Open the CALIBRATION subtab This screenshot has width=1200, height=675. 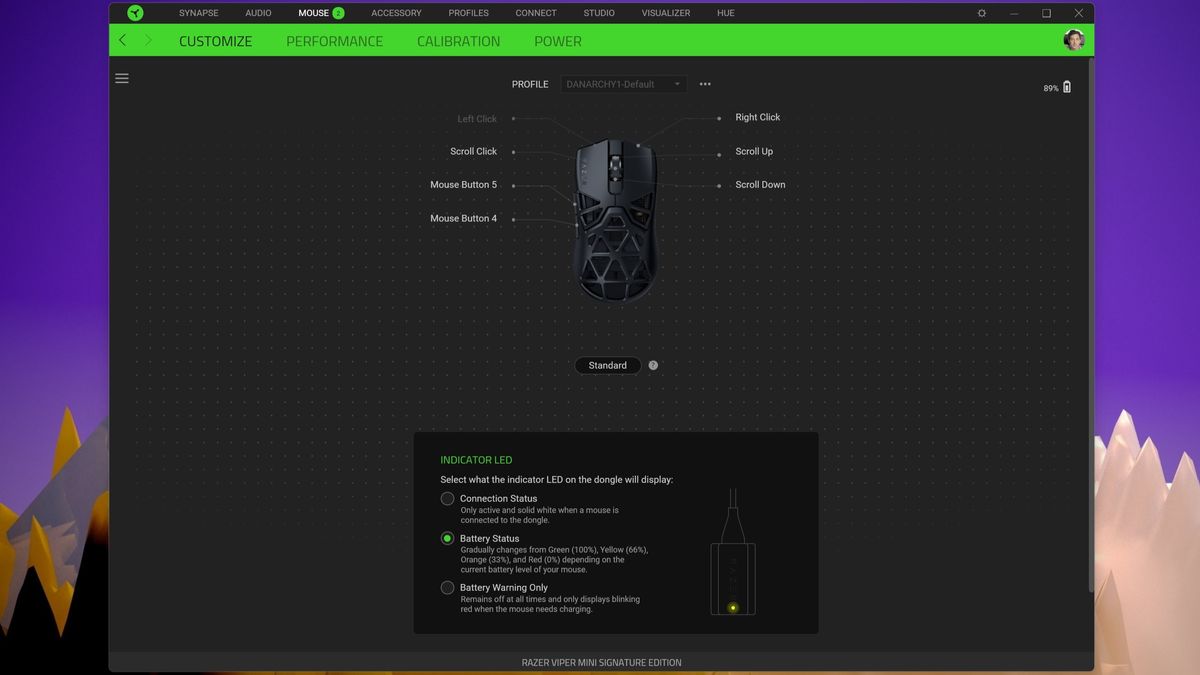pos(458,41)
